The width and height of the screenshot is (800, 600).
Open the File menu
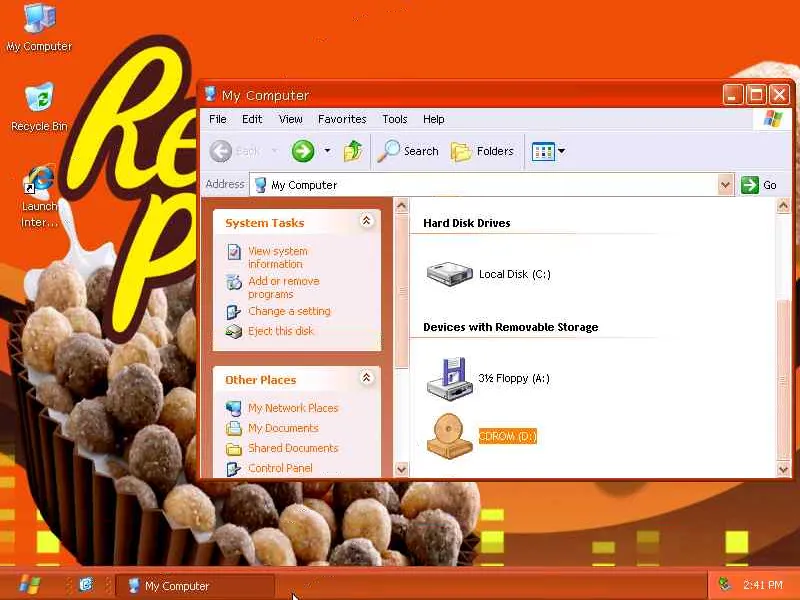point(218,119)
